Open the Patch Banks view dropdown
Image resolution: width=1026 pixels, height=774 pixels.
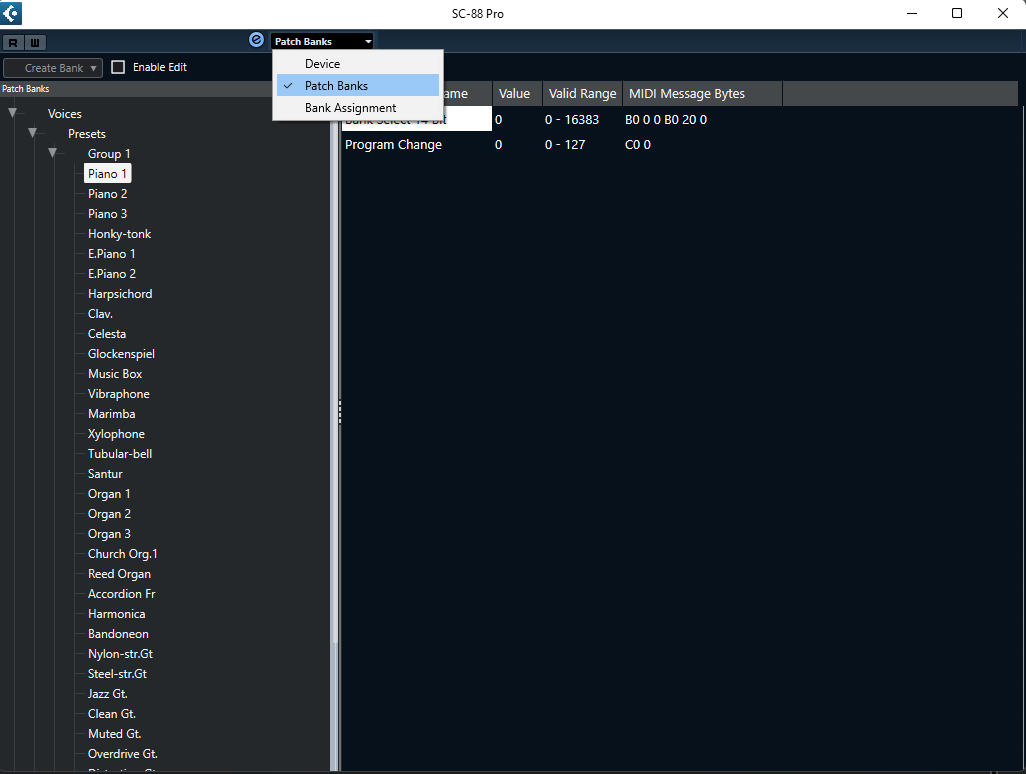point(321,41)
